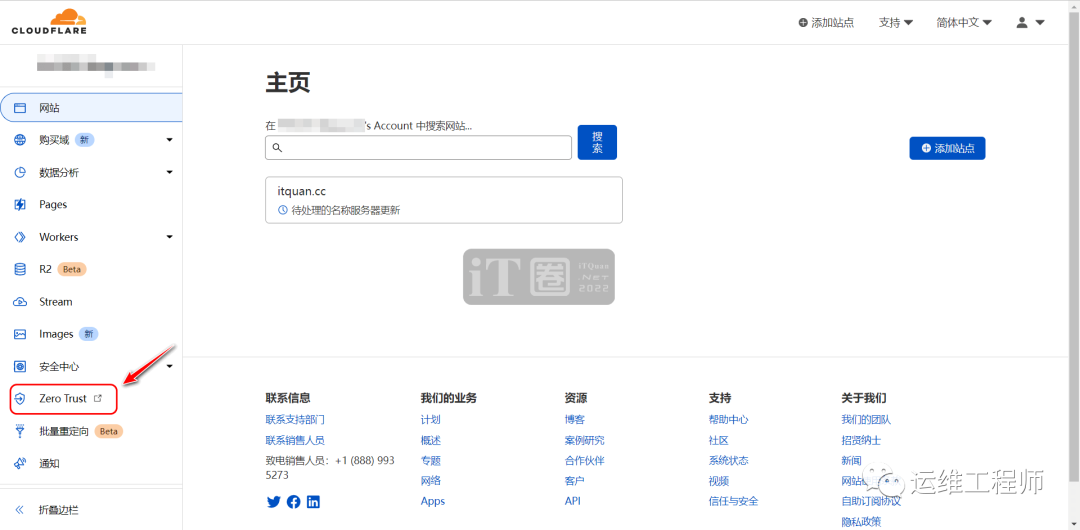Screen dimensions: 1080x530
Task: Click the Images picture icon
Action: [x=20, y=334]
